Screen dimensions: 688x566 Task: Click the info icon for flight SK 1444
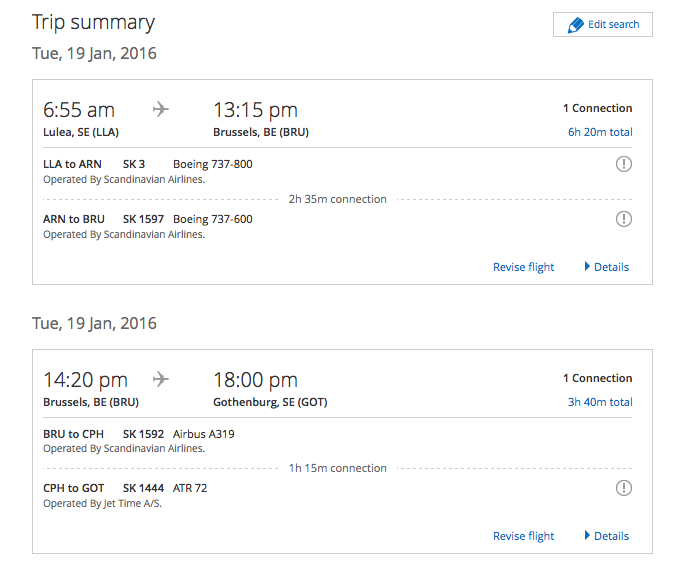[624, 488]
